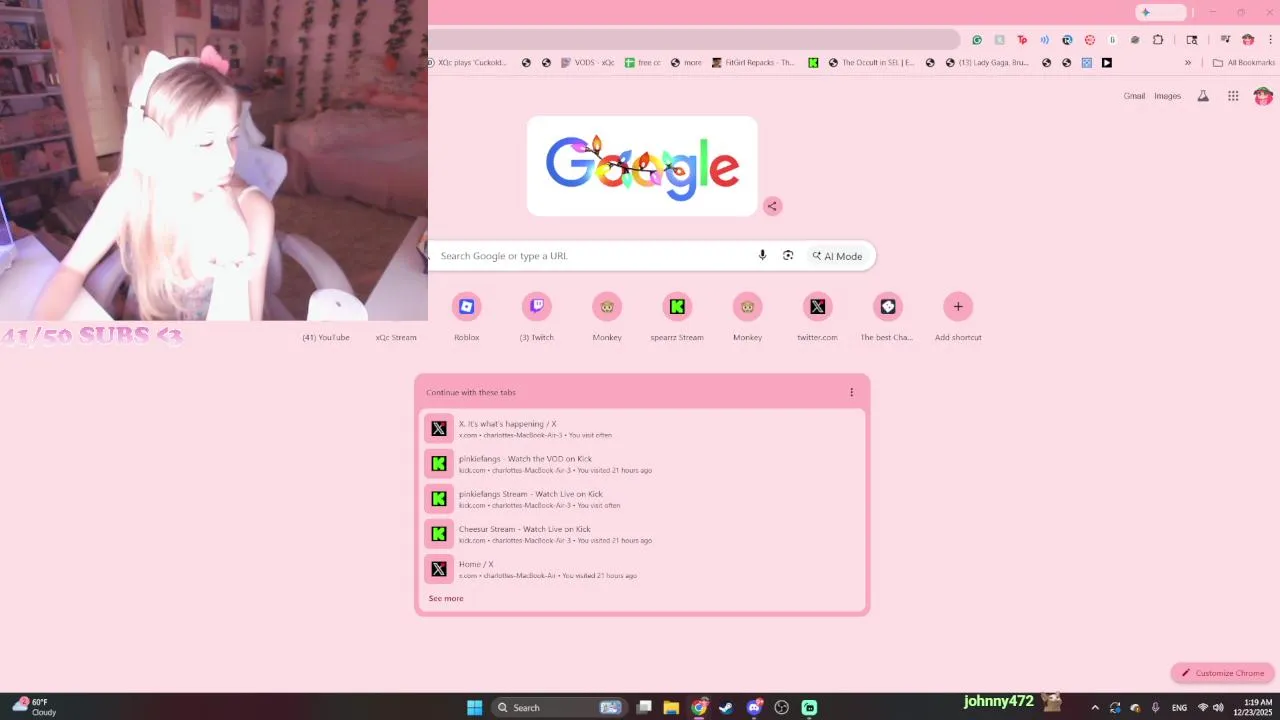Click the microphone tray icon

pos(1155,708)
